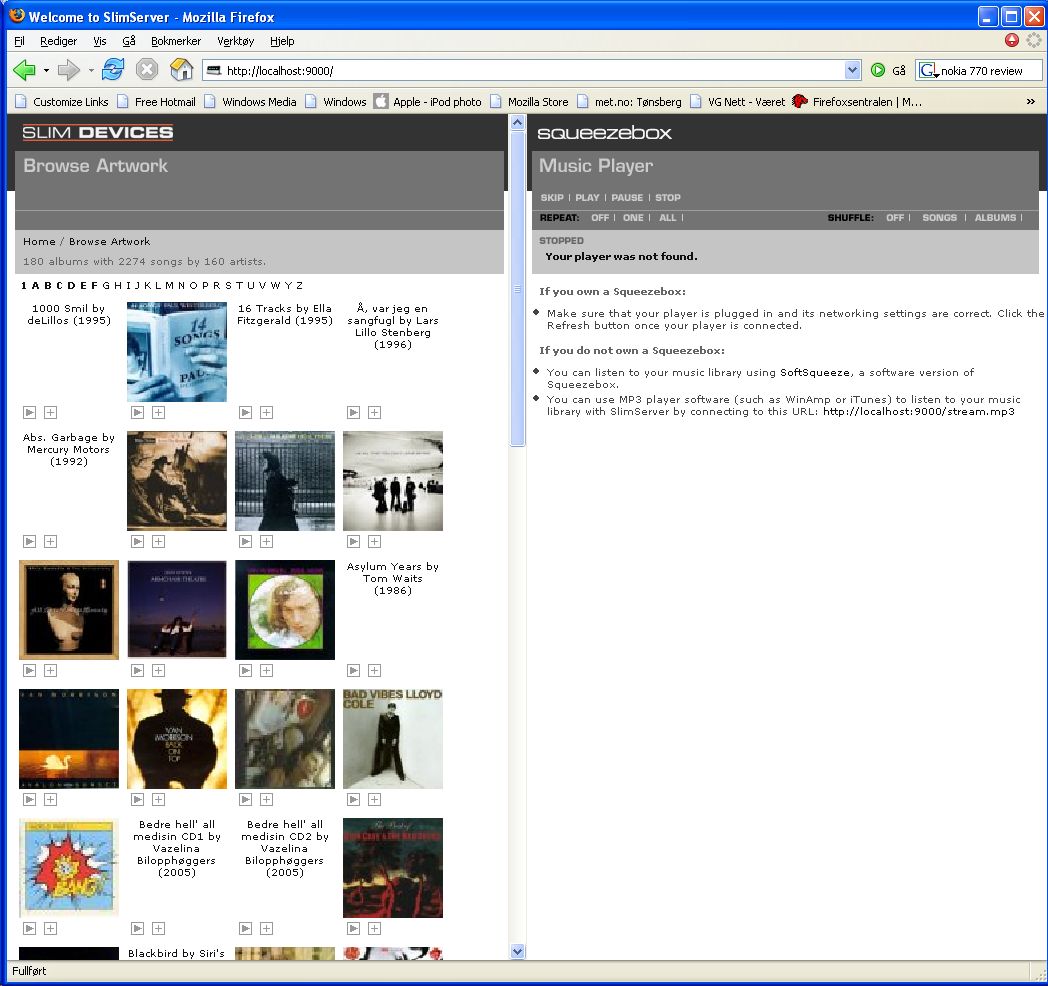Click the green Go arrow icon
This screenshot has width=1048, height=986.
pos(878,70)
